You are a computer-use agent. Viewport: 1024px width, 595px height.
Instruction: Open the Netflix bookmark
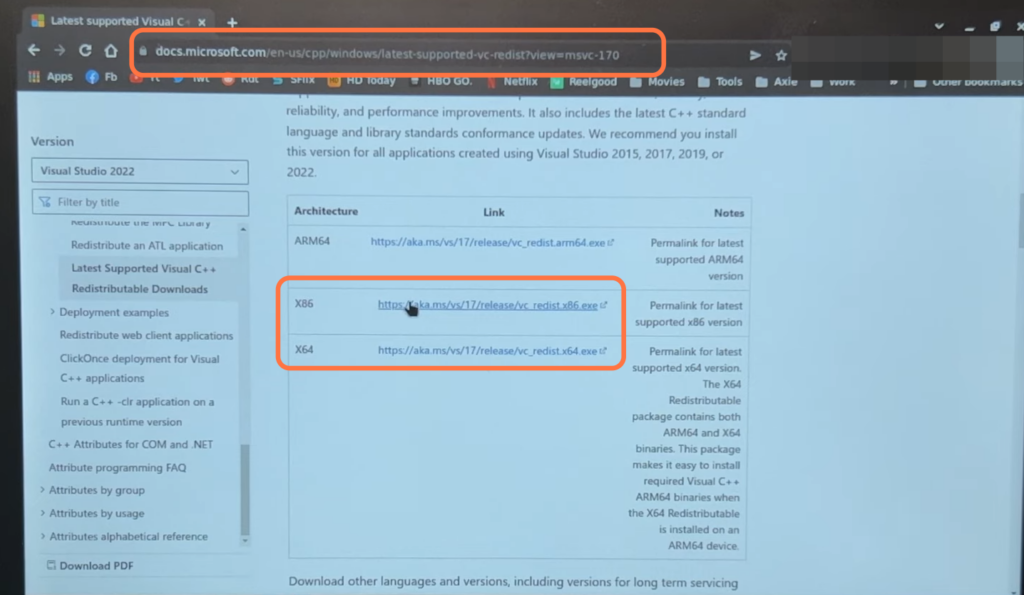(x=511, y=81)
